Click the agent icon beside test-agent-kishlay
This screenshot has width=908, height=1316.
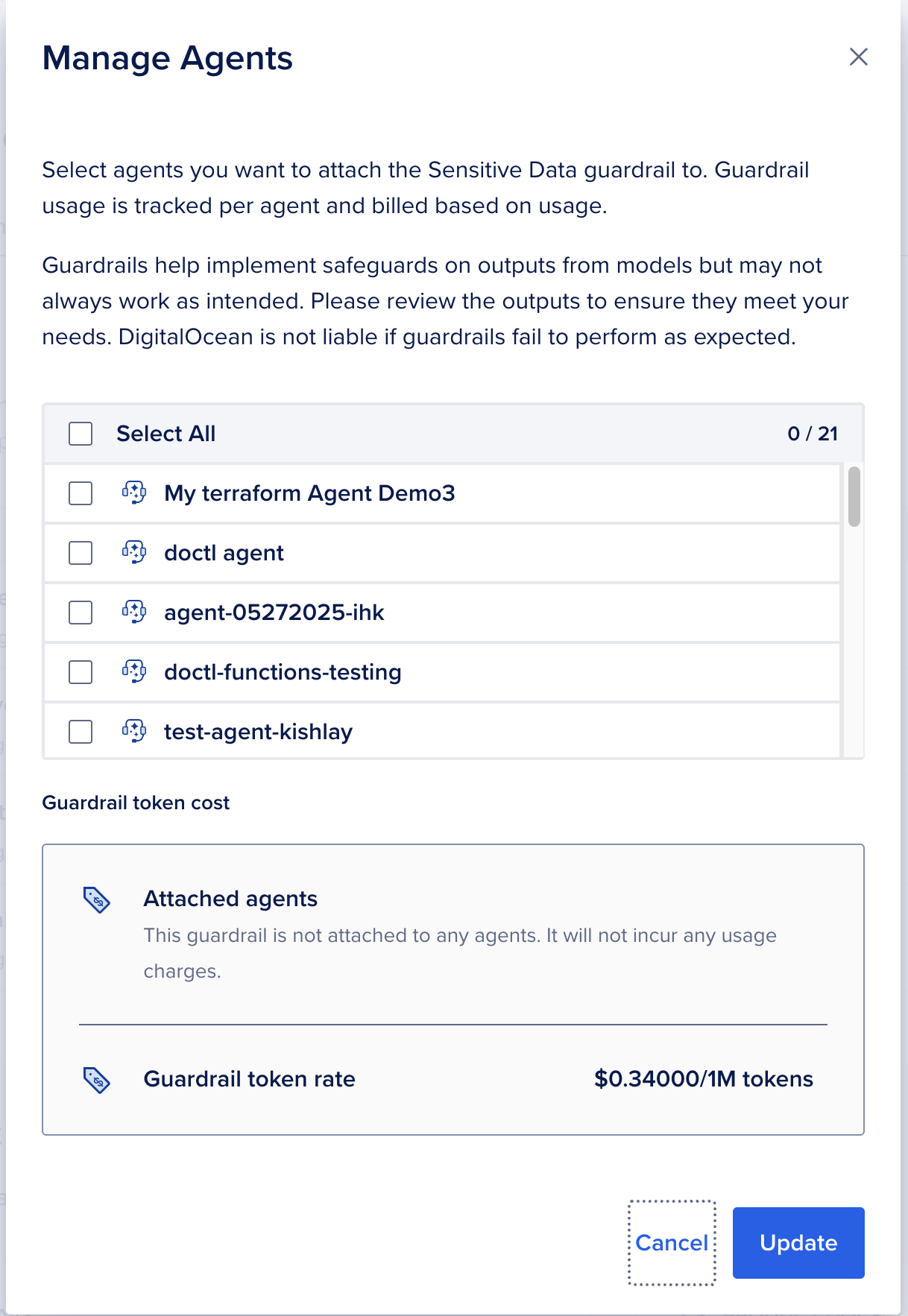[x=134, y=731]
